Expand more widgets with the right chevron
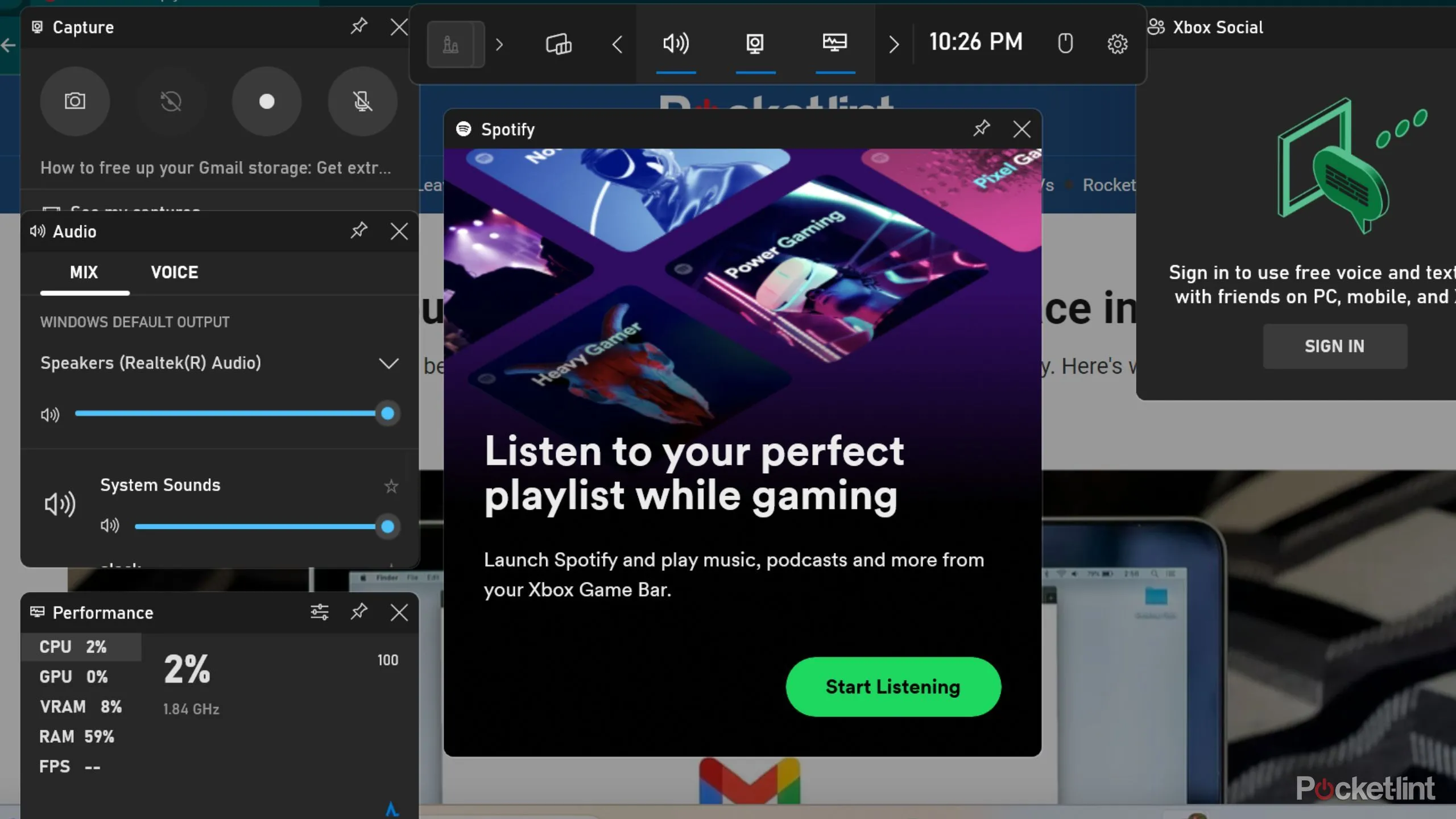Viewport: 1456px width, 819px height. (893, 44)
